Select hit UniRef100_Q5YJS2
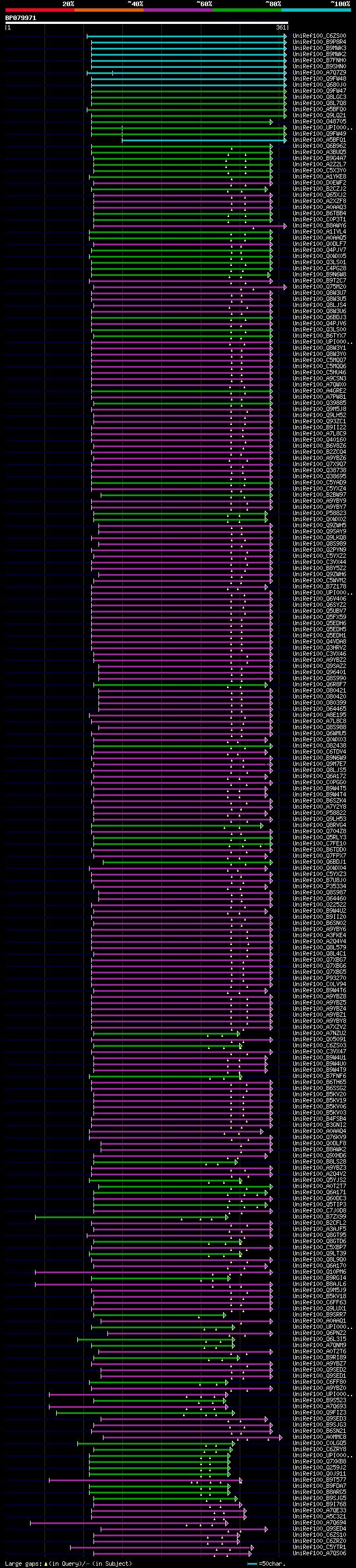The width and height of the screenshot is (356, 1568). coord(319,1180)
